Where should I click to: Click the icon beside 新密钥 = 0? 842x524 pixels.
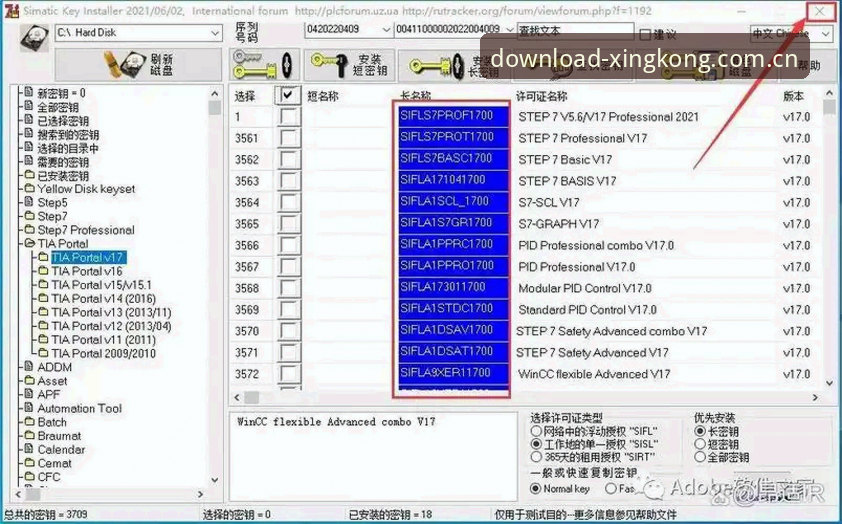pyautogui.click(x=28, y=93)
